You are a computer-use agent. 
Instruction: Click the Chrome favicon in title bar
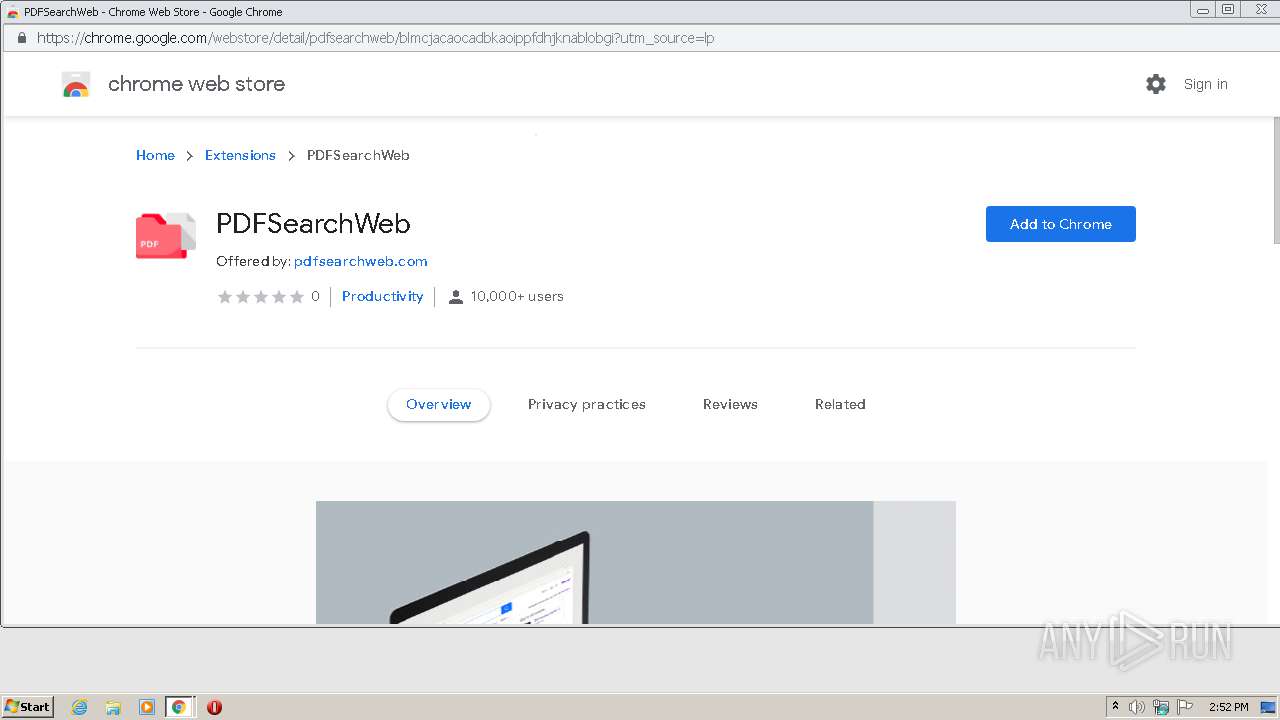13,12
